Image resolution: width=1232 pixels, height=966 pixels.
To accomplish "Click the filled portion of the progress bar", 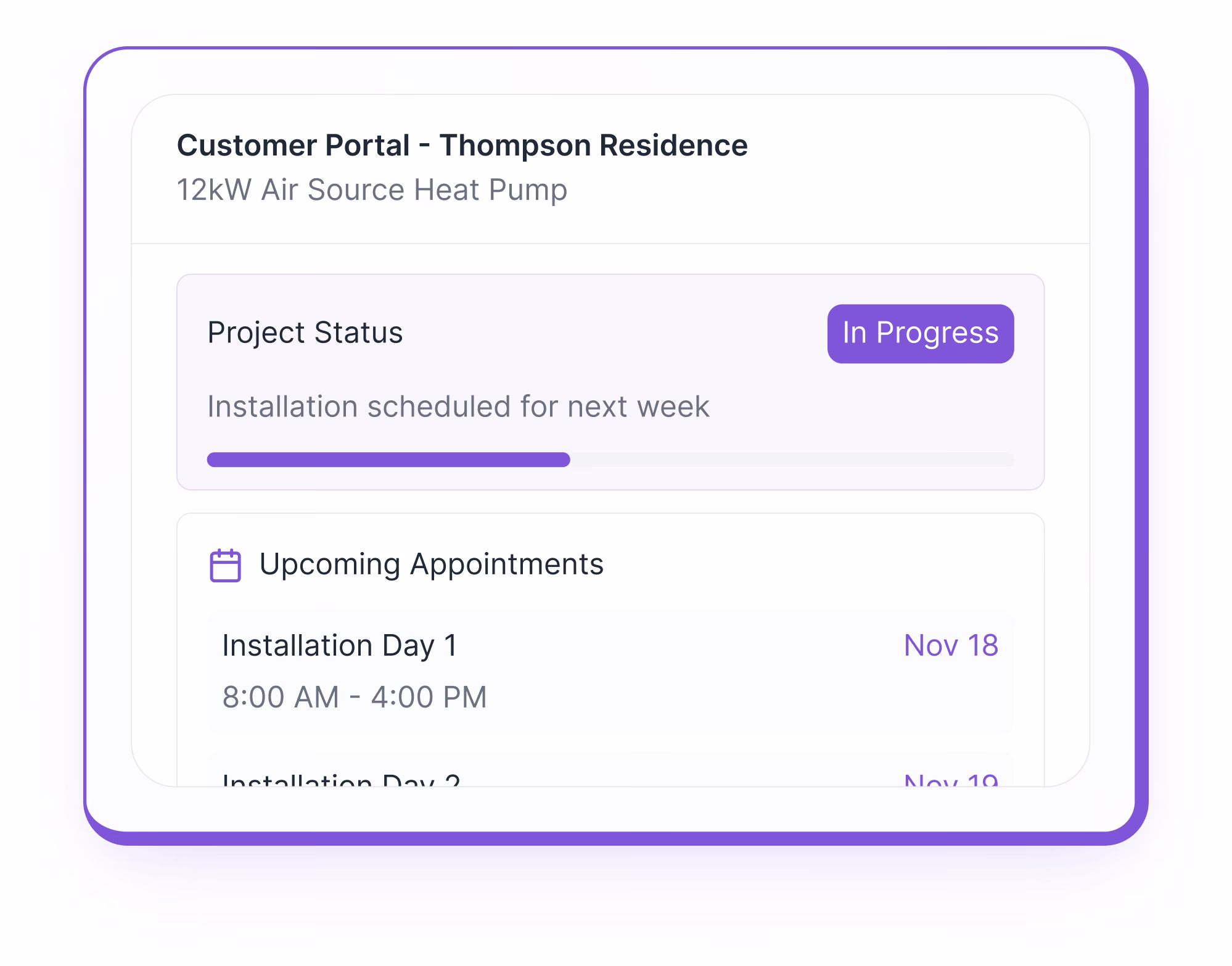I will coord(388,460).
